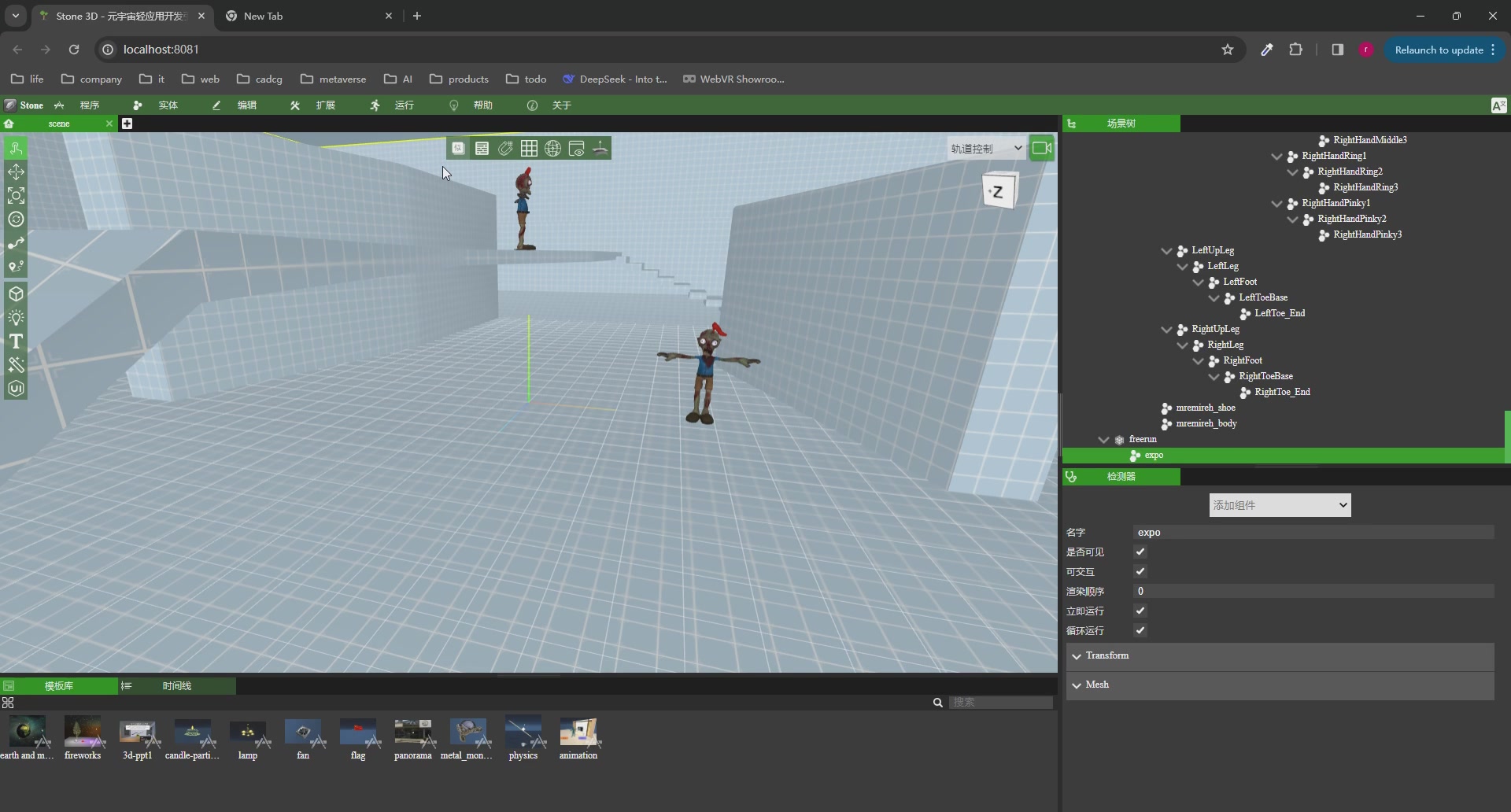1511x812 pixels.
Task: Toggle the 可交互 checkbox
Action: coord(1140,572)
